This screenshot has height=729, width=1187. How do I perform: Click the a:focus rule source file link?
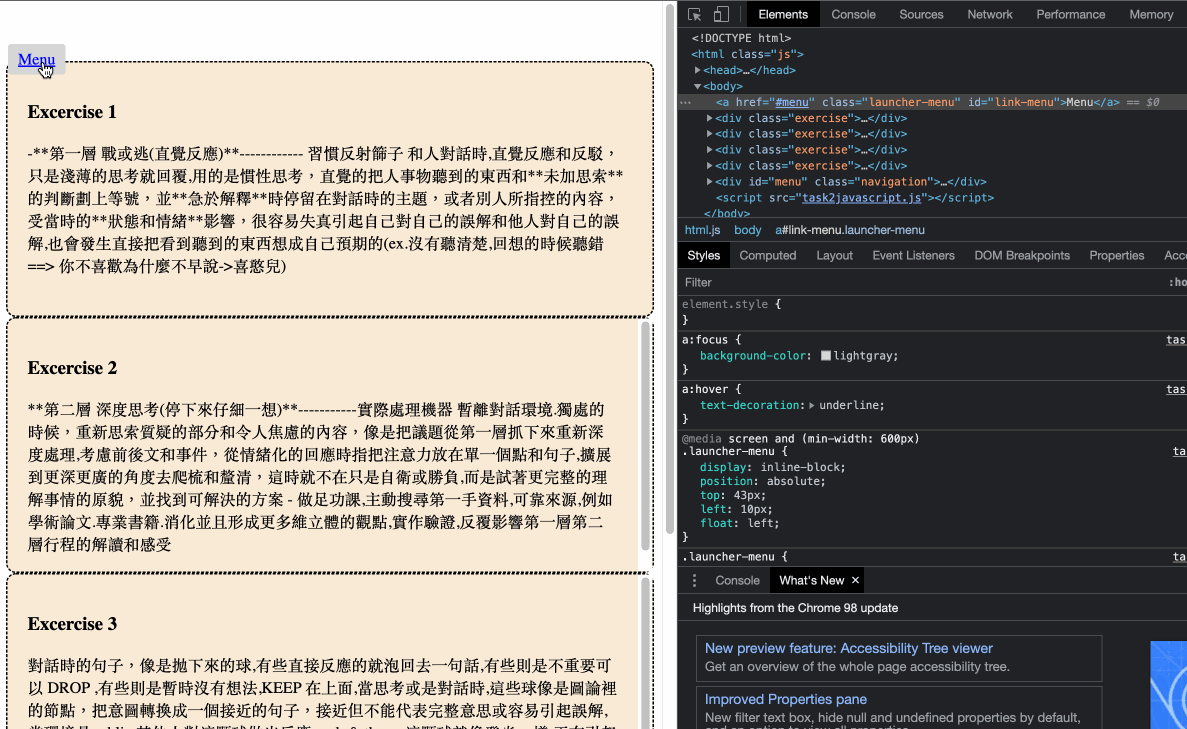click(1176, 340)
